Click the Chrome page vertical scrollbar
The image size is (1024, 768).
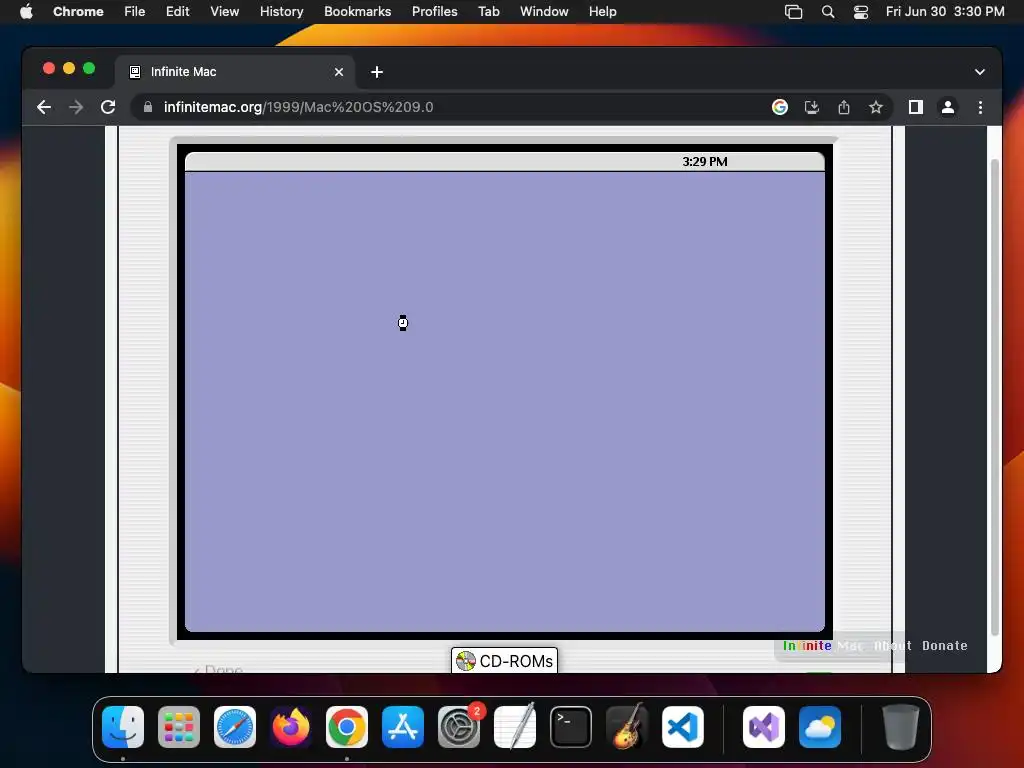coord(995,397)
